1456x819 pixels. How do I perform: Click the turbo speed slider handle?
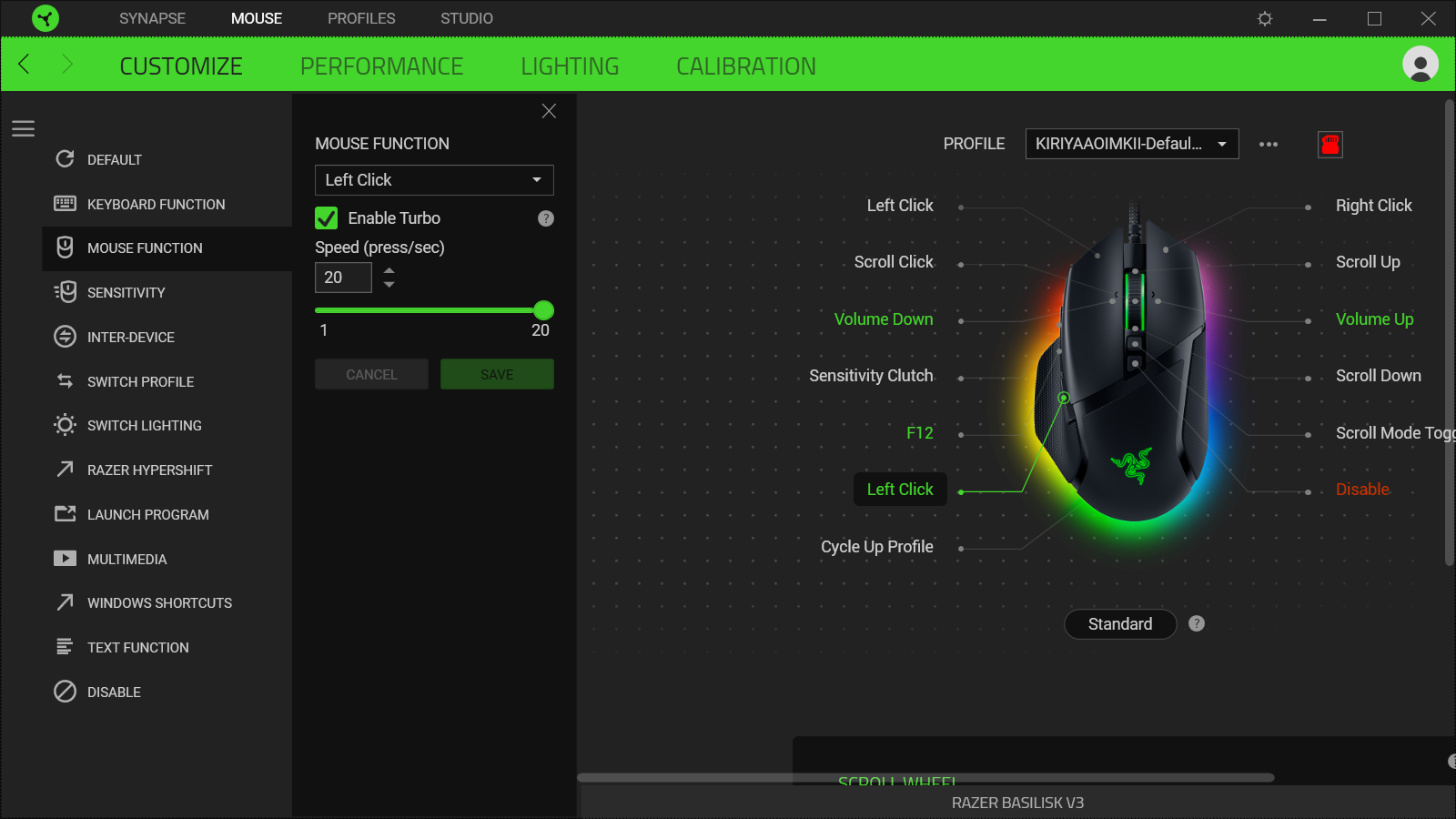(543, 310)
